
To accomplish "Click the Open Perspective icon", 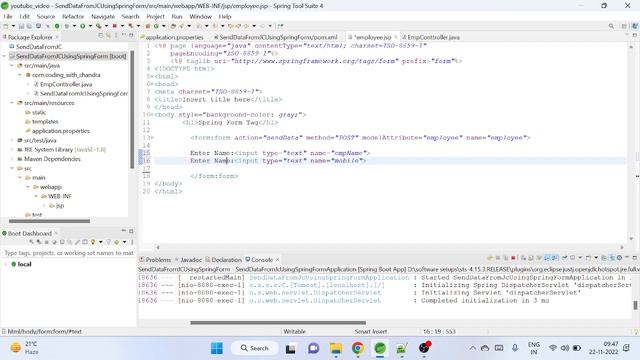I will (x=624, y=26).
